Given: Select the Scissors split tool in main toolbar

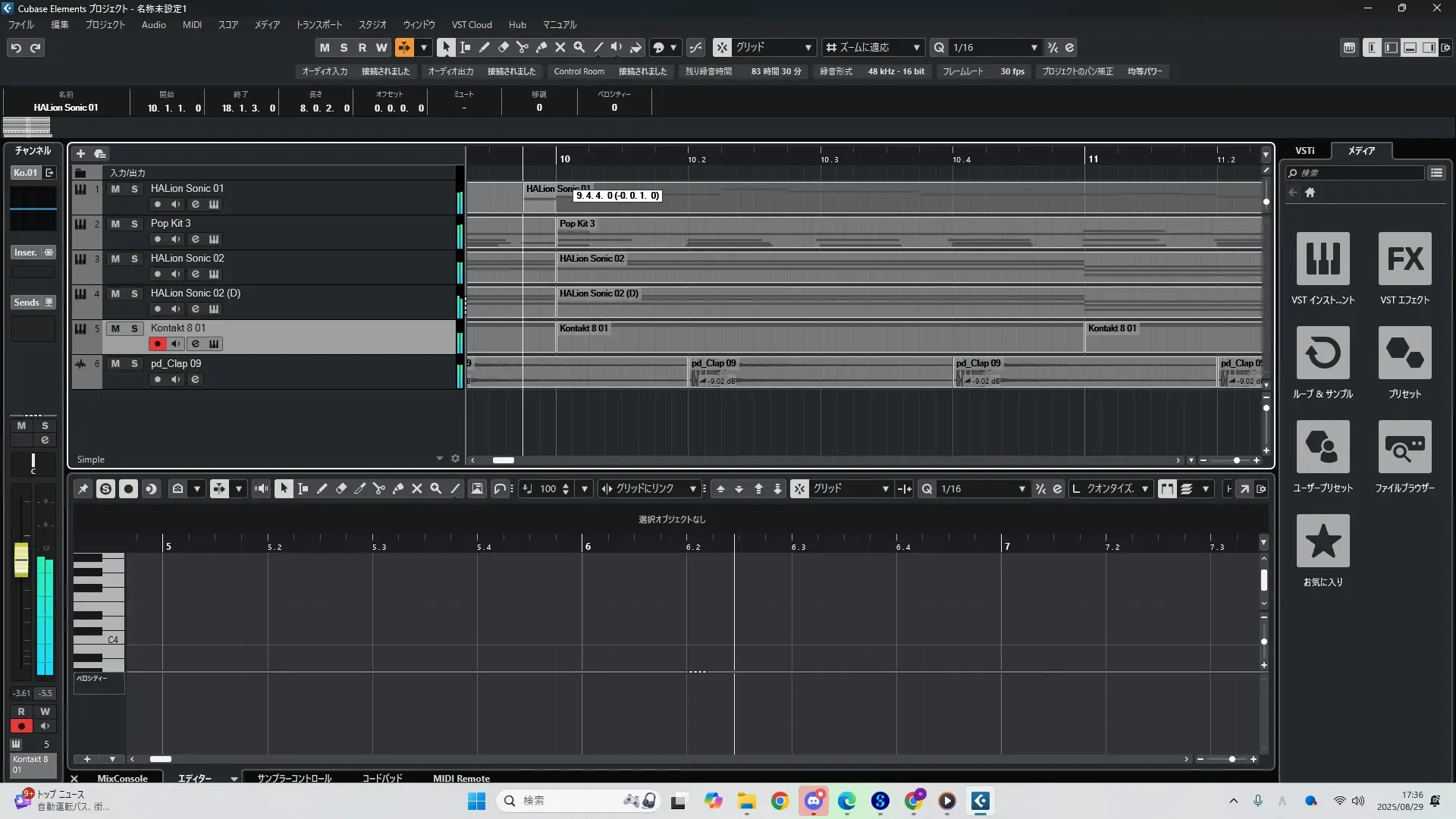Looking at the screenshot, I should (522, 48).
